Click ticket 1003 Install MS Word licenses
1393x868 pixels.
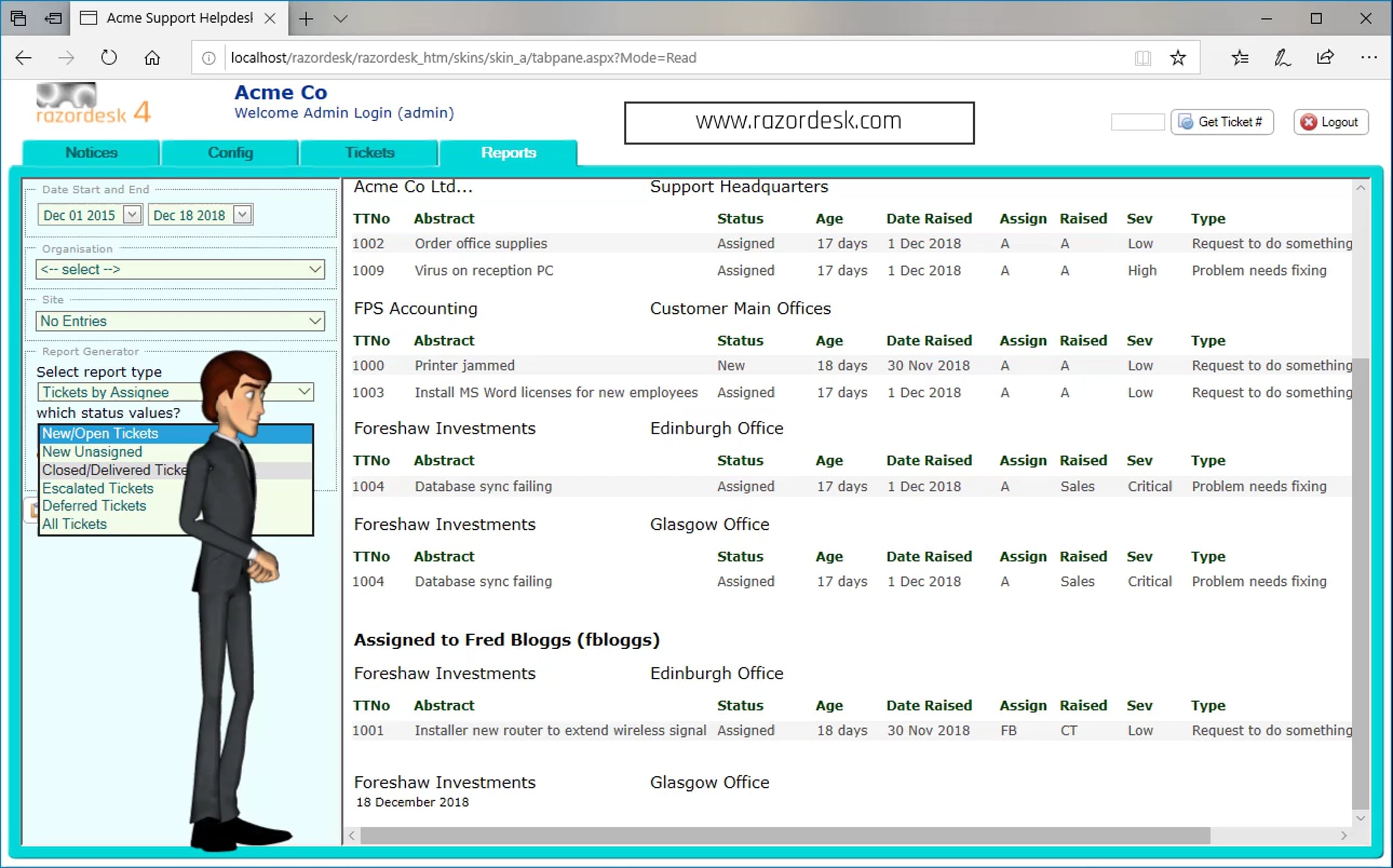tap(851, 392)
